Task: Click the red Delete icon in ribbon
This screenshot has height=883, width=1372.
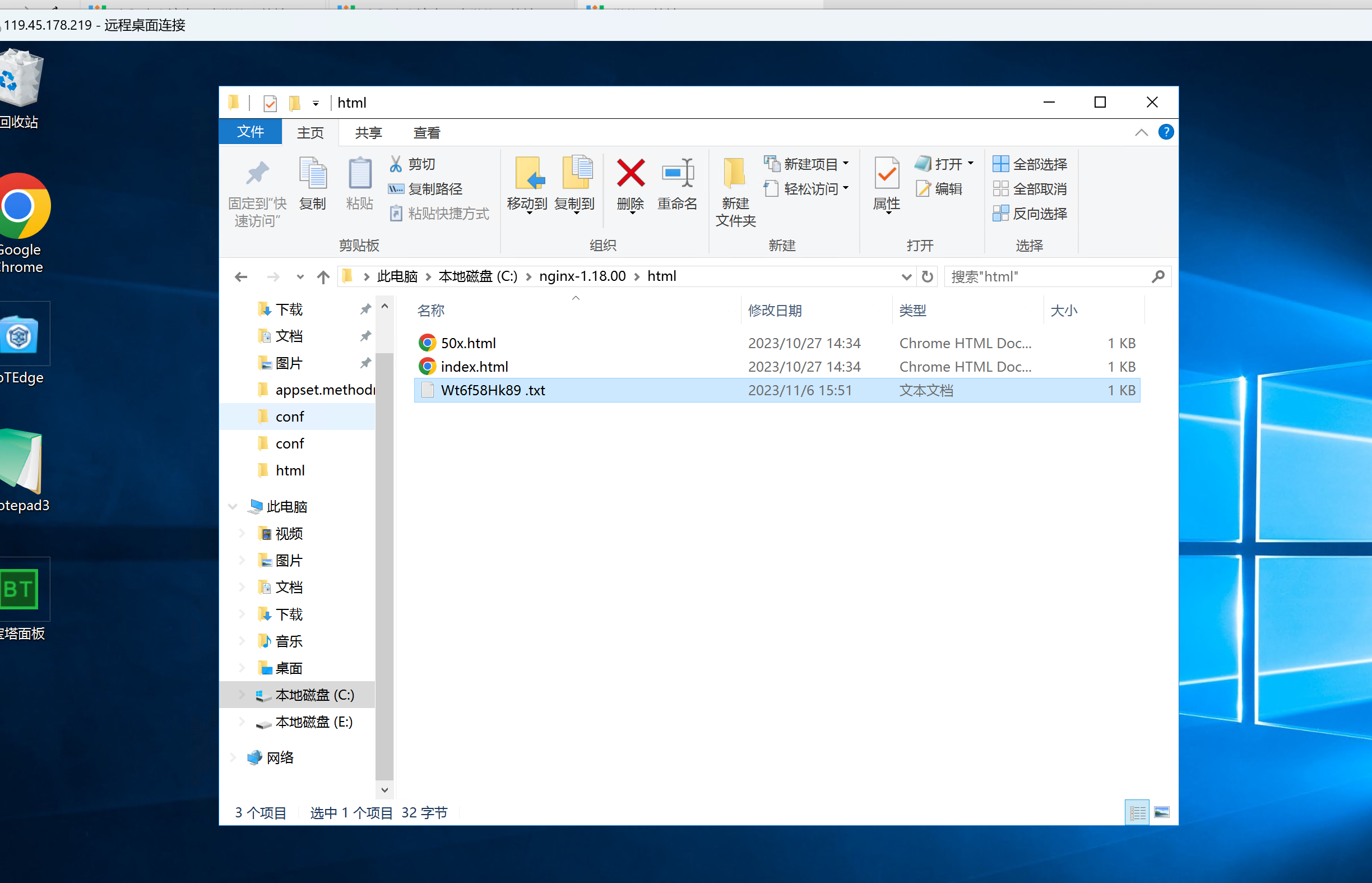Action: point(631,174)
